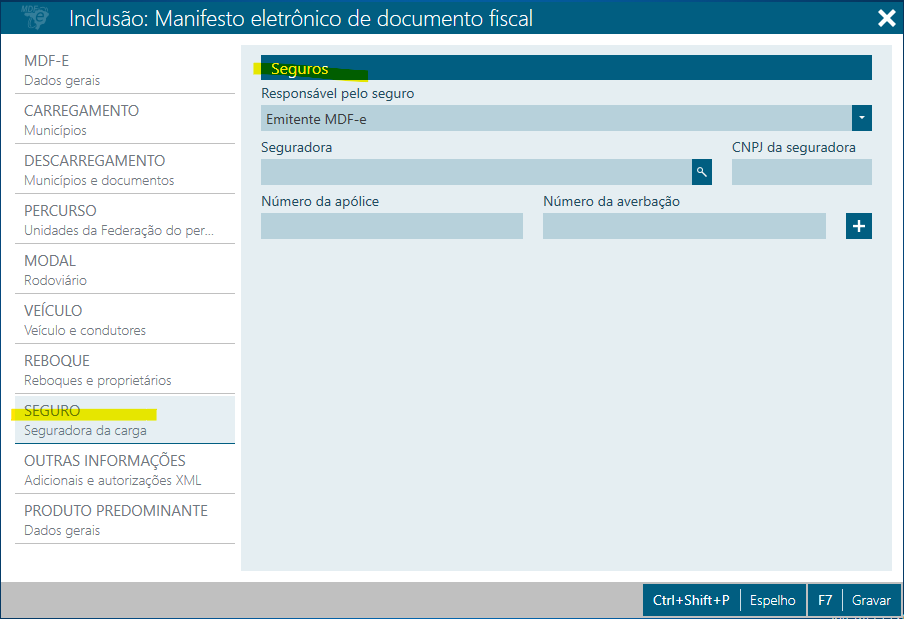Screen dimensions: 904x619
Task: Select the SEGURO Seguradora da carga section
Action: click(x=125, y=420)
